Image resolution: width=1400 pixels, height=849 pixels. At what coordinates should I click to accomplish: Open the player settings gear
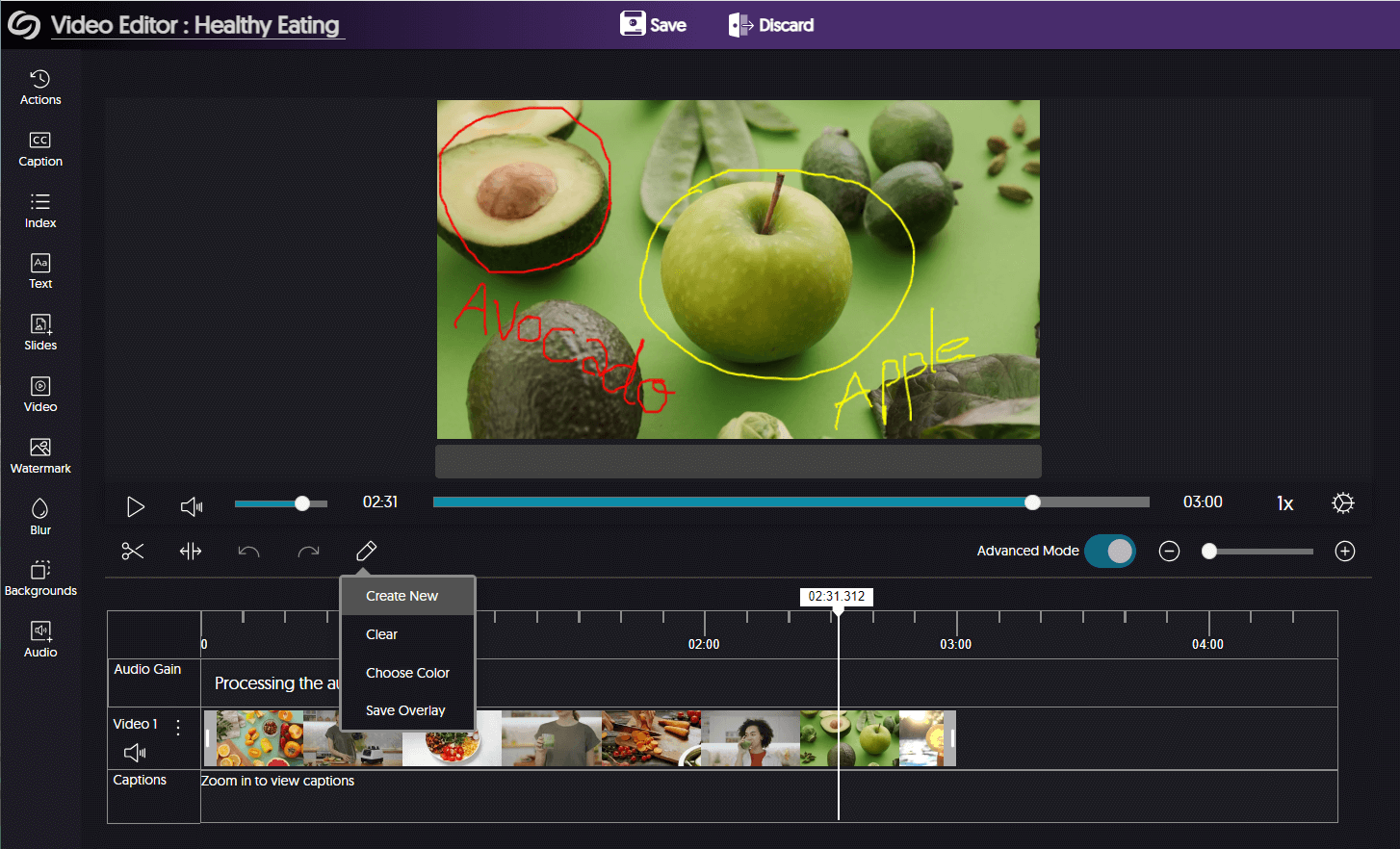(1343, 503)
